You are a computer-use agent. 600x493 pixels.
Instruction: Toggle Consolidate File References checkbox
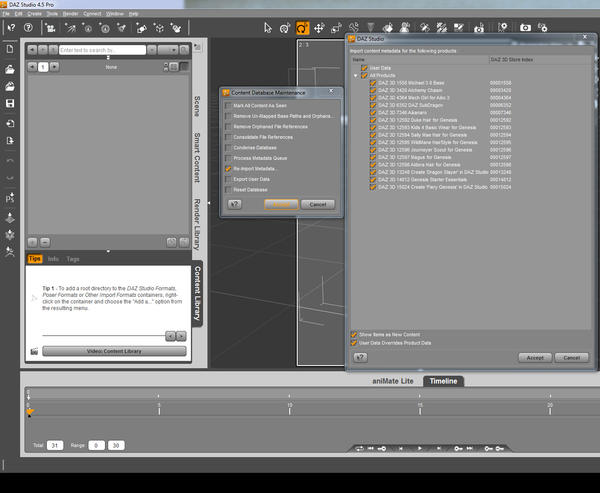228,137
